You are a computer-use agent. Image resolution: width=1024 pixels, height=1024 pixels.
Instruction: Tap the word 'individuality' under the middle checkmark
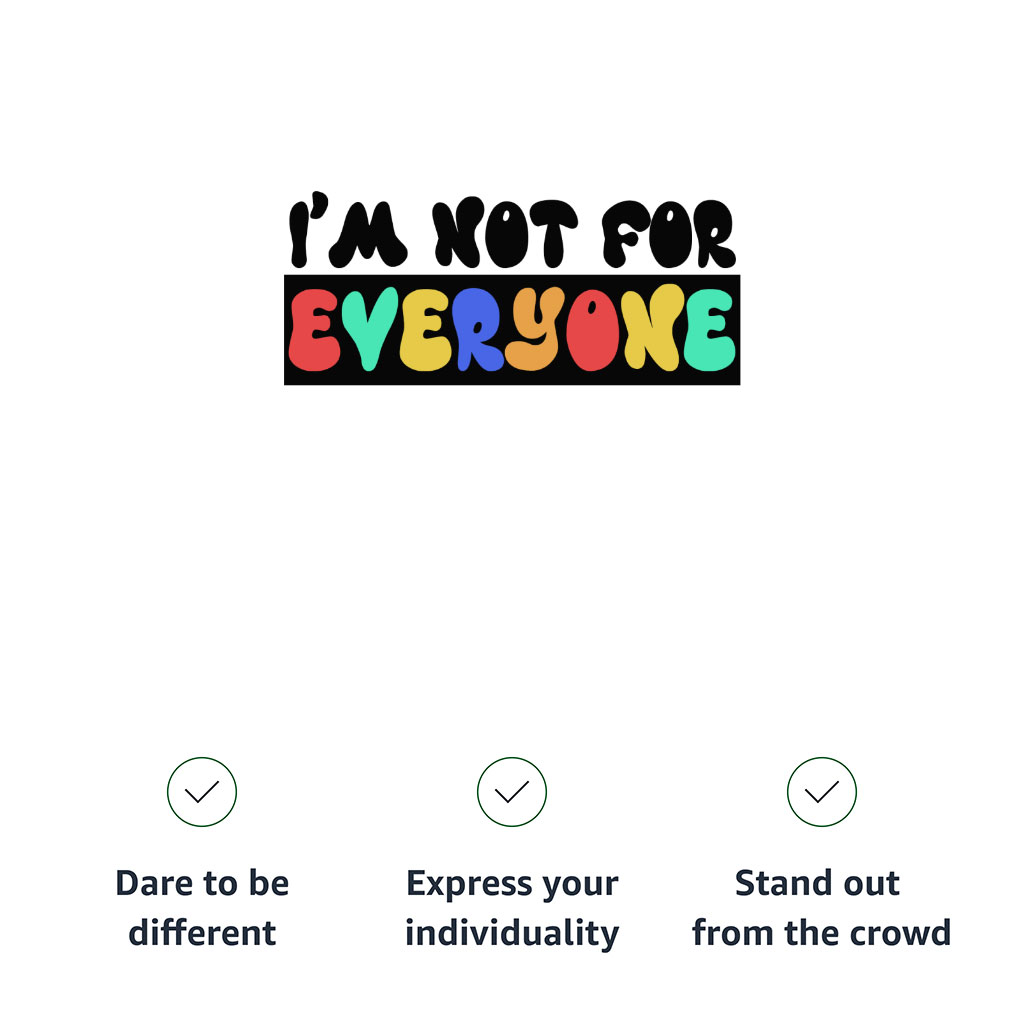512,933
